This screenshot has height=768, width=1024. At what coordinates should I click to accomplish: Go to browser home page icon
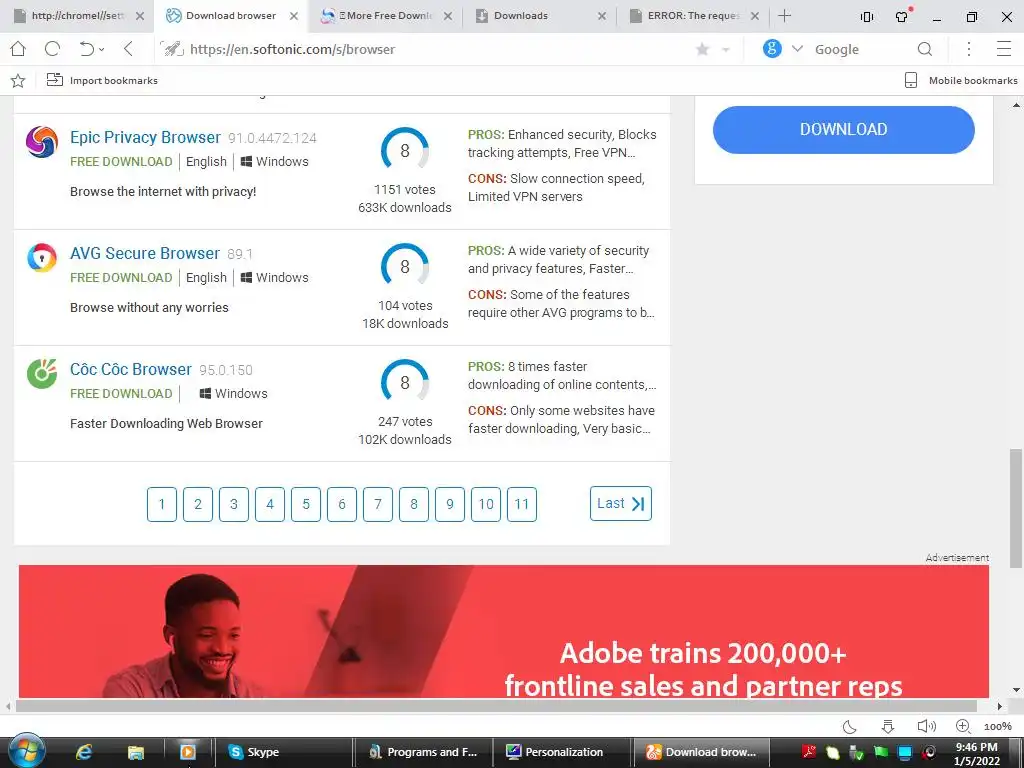pos(18,49)
